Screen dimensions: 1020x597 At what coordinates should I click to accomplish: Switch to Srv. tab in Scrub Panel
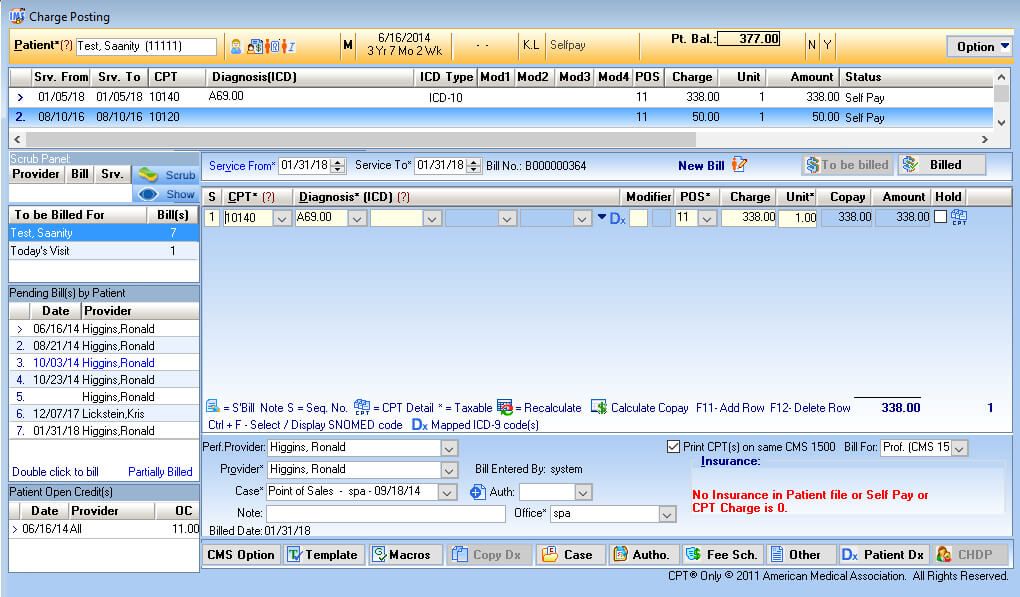pyautogui.click(x=112, y=174)
